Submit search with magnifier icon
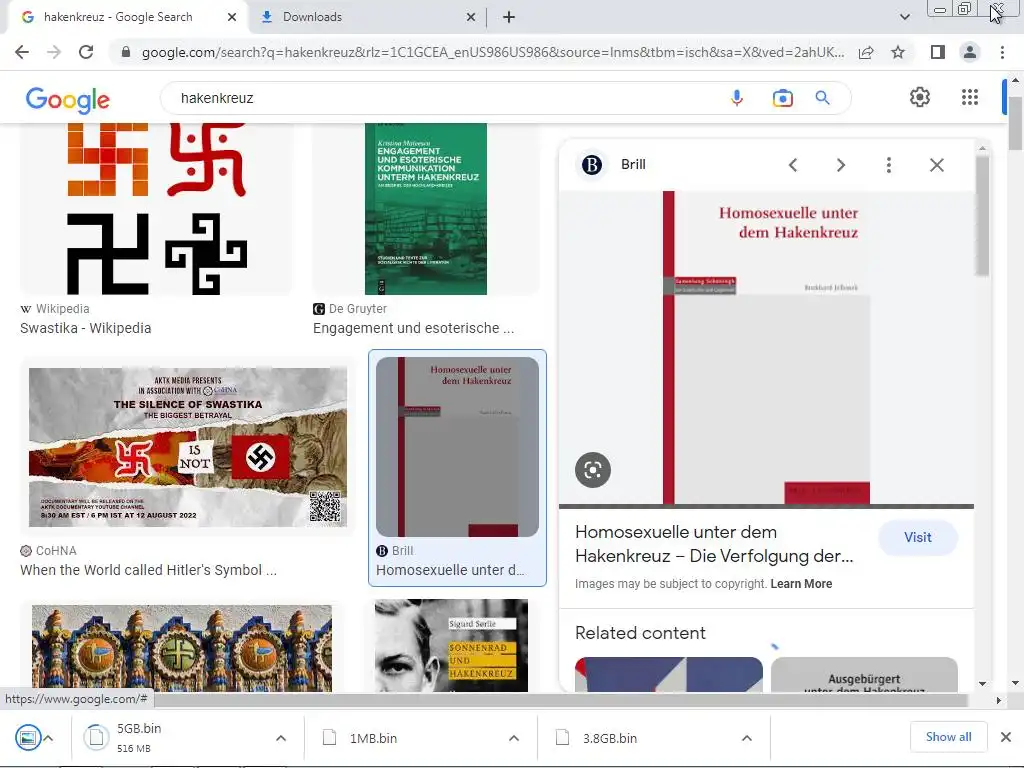1024x768 pixels. [x=822, y=98]
